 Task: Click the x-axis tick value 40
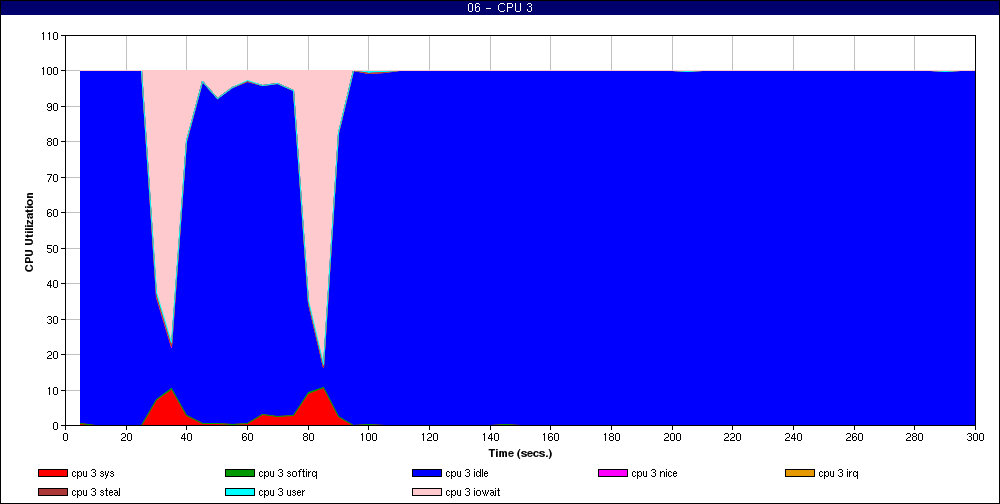pos(187,437)
